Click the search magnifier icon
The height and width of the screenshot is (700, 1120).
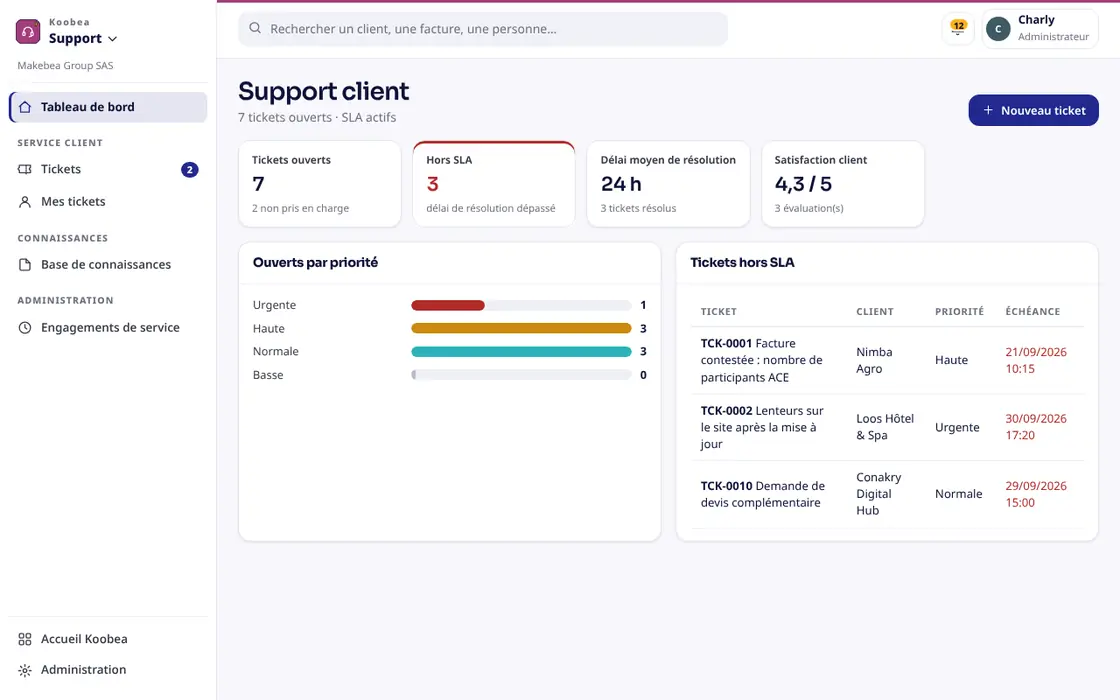[x=255, y=29]
